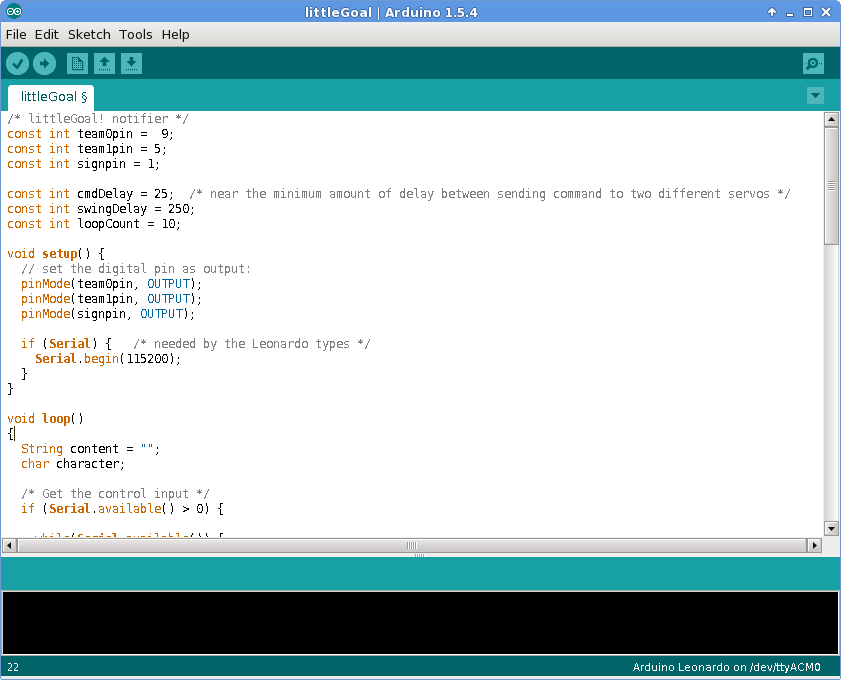
Task: Click 'needed by the Leonardo types' comment
Action: point(252,344)
